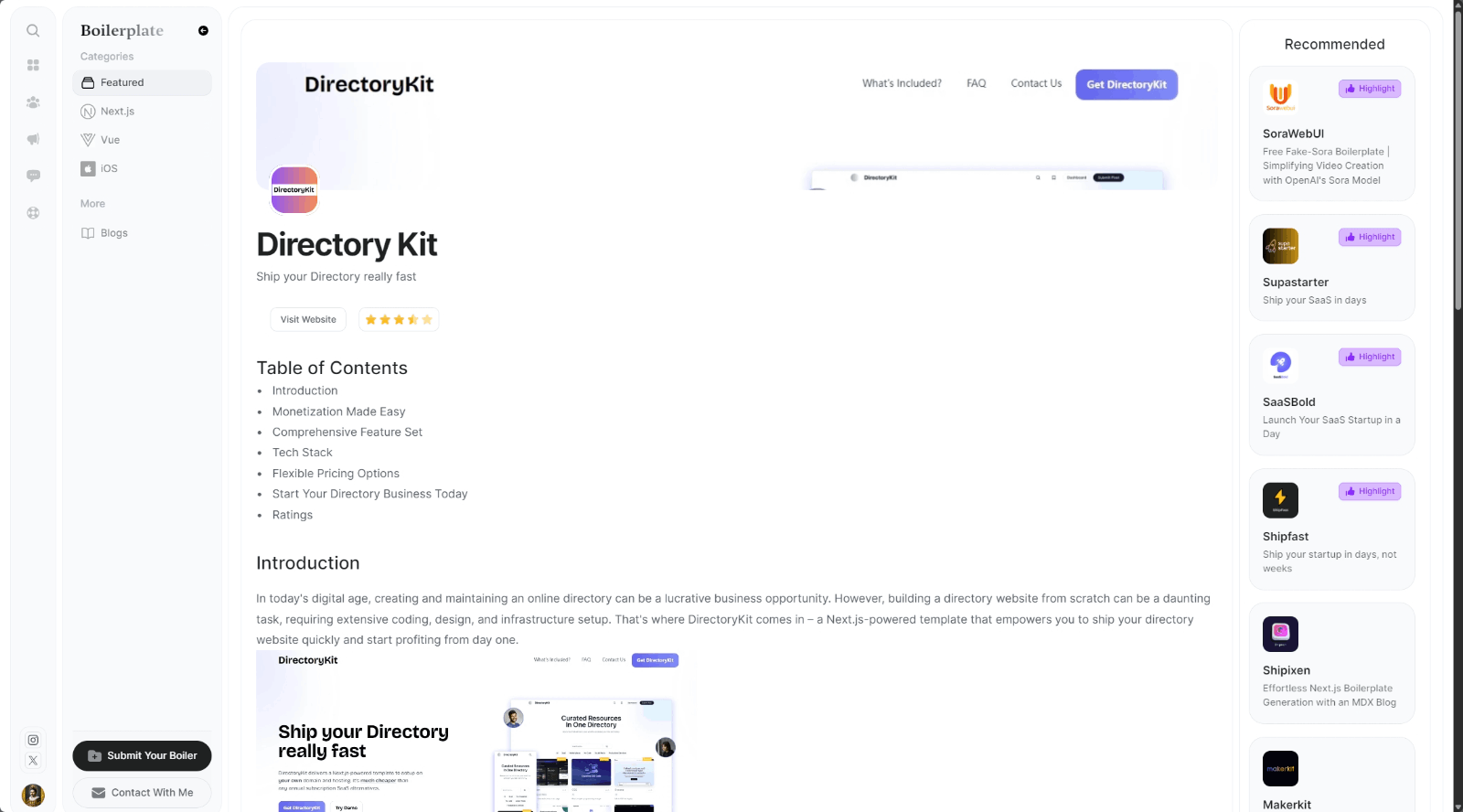1463x812 pixels.
Task: Click the Contact With Me button
Action: pos(142,793)
